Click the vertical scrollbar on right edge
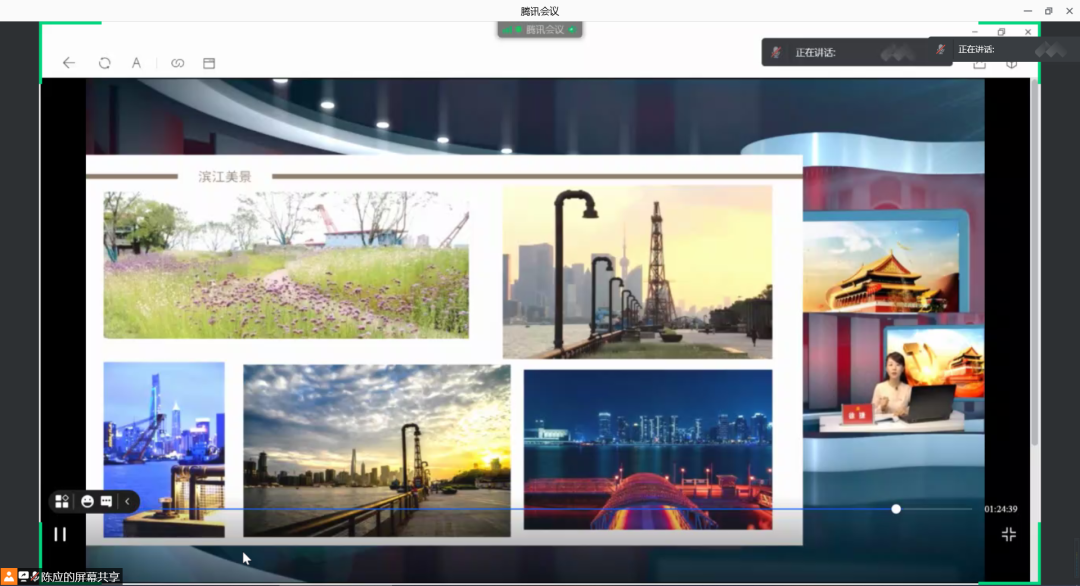 coord(1035,300)
